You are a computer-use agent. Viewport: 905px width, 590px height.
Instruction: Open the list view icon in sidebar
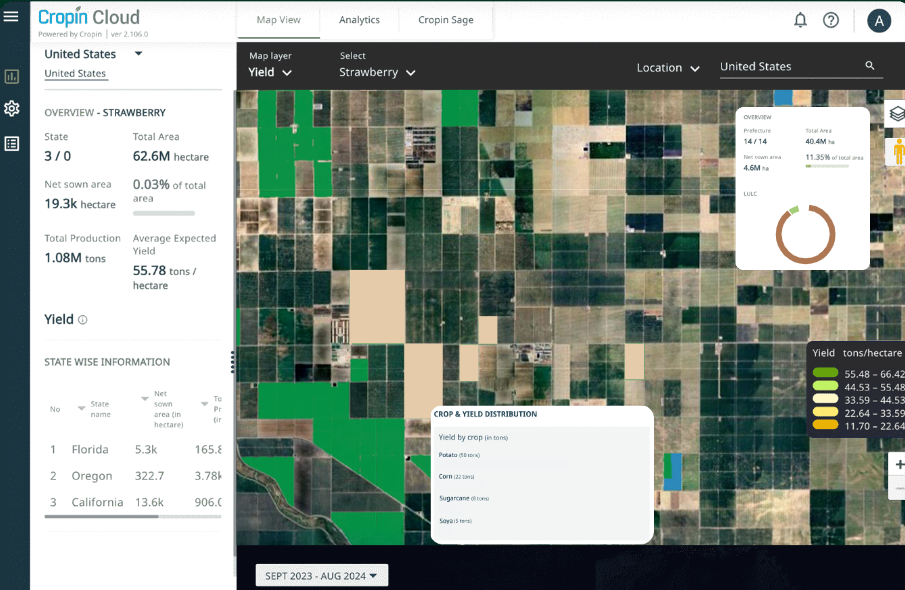[x=12, y=143]
